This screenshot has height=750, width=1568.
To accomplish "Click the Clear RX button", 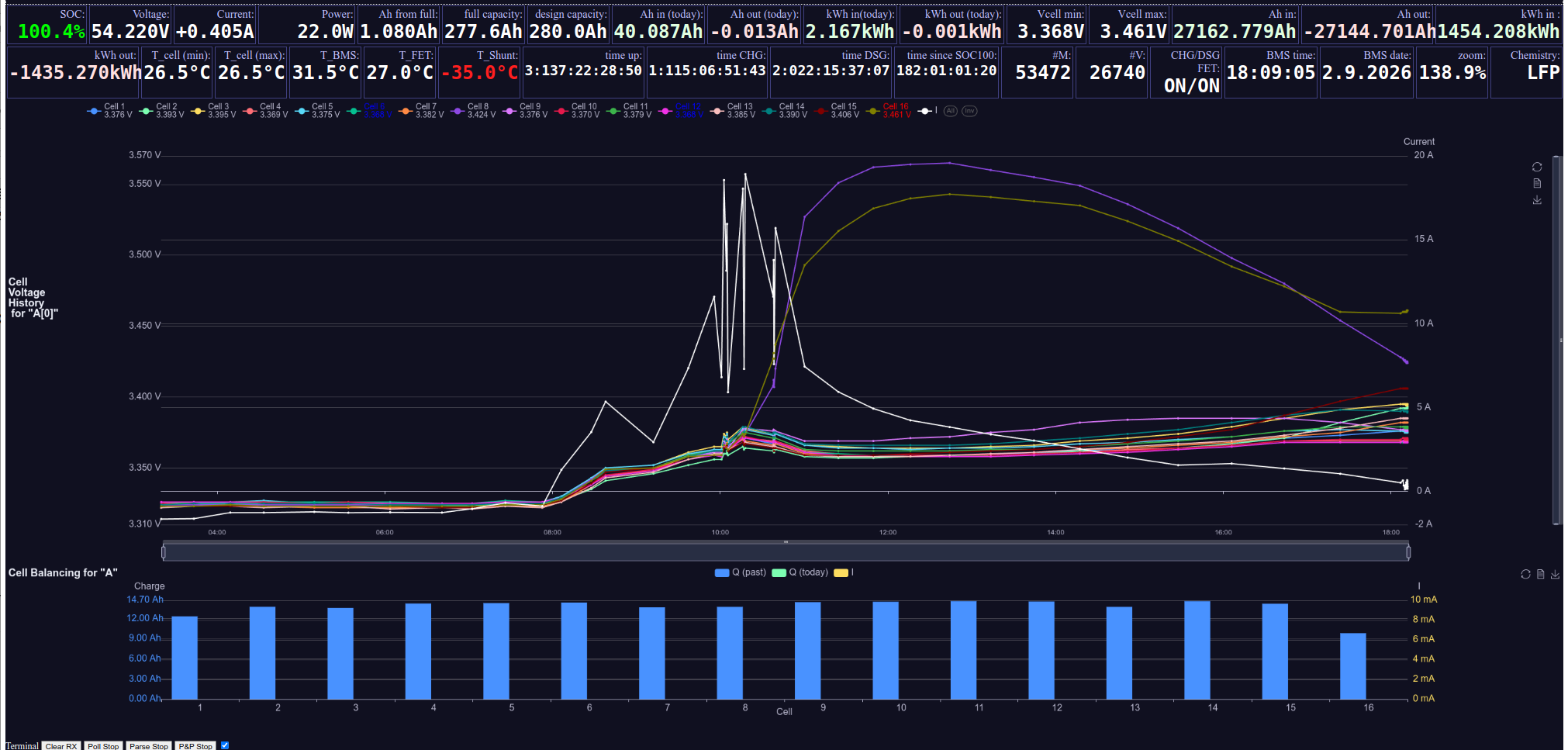I will tap(61, 746).
